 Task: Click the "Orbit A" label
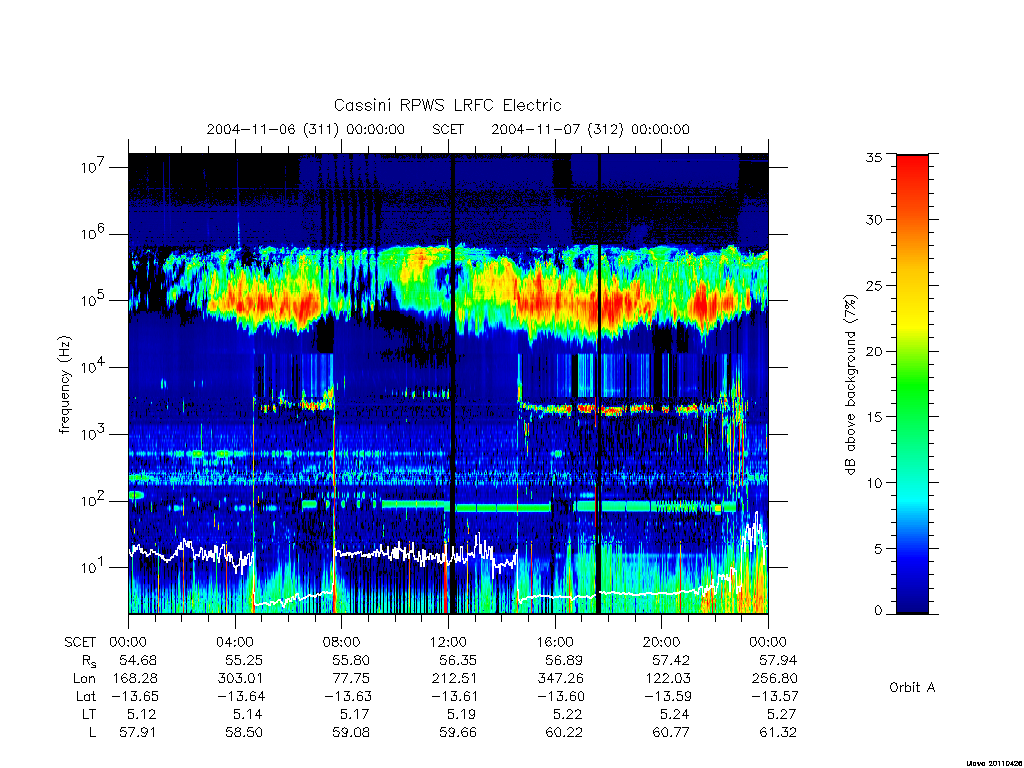point(912,687)
